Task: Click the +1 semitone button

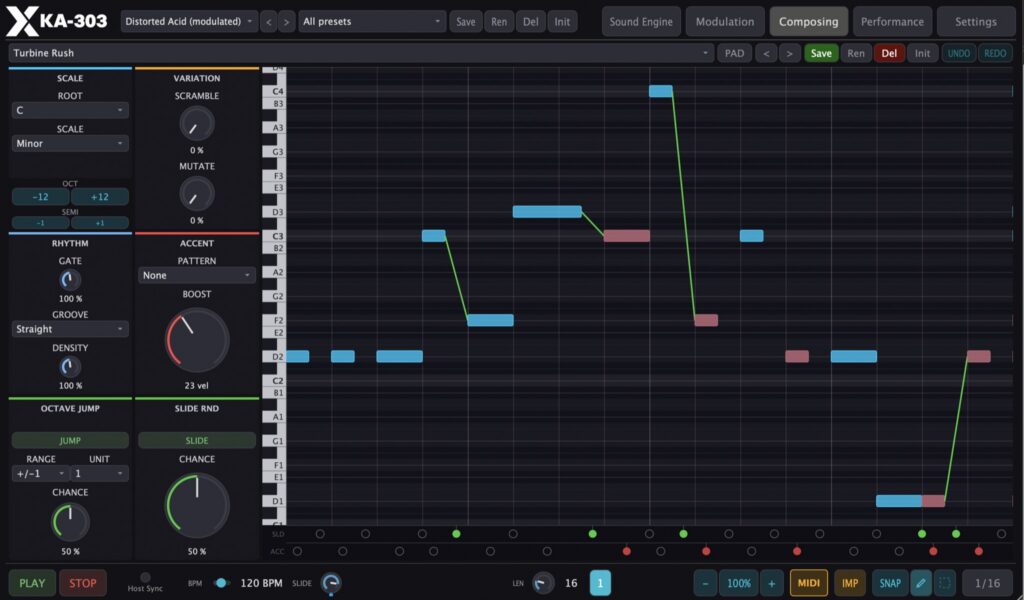Action: pos(99,223)
